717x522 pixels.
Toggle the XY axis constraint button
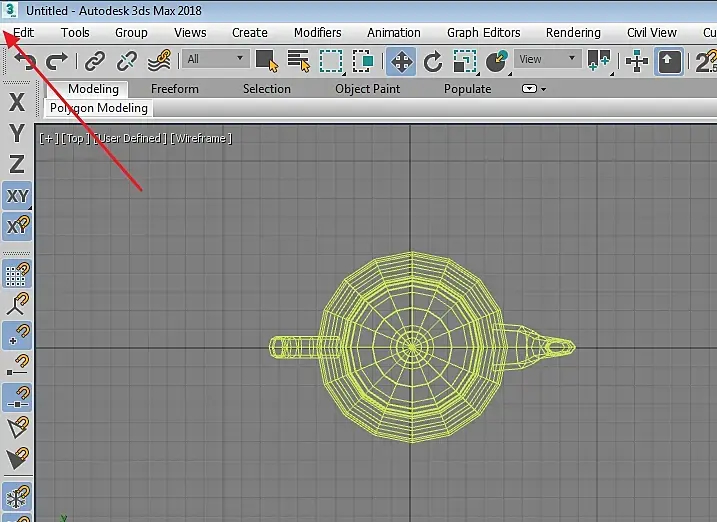pos(17,196)
